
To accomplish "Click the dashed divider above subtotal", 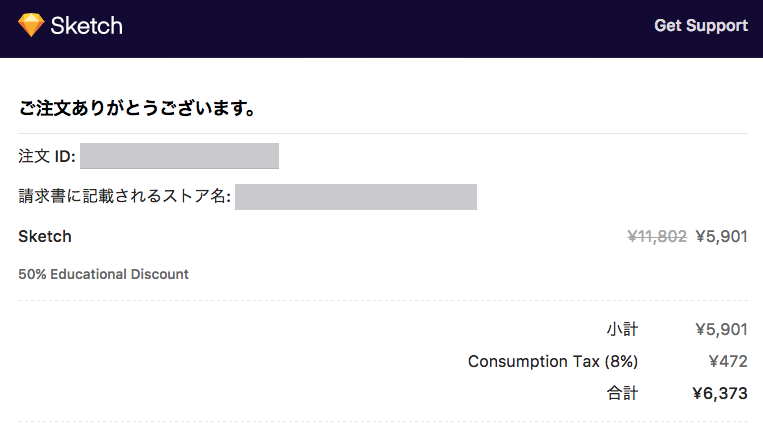I will coord(383,301).
